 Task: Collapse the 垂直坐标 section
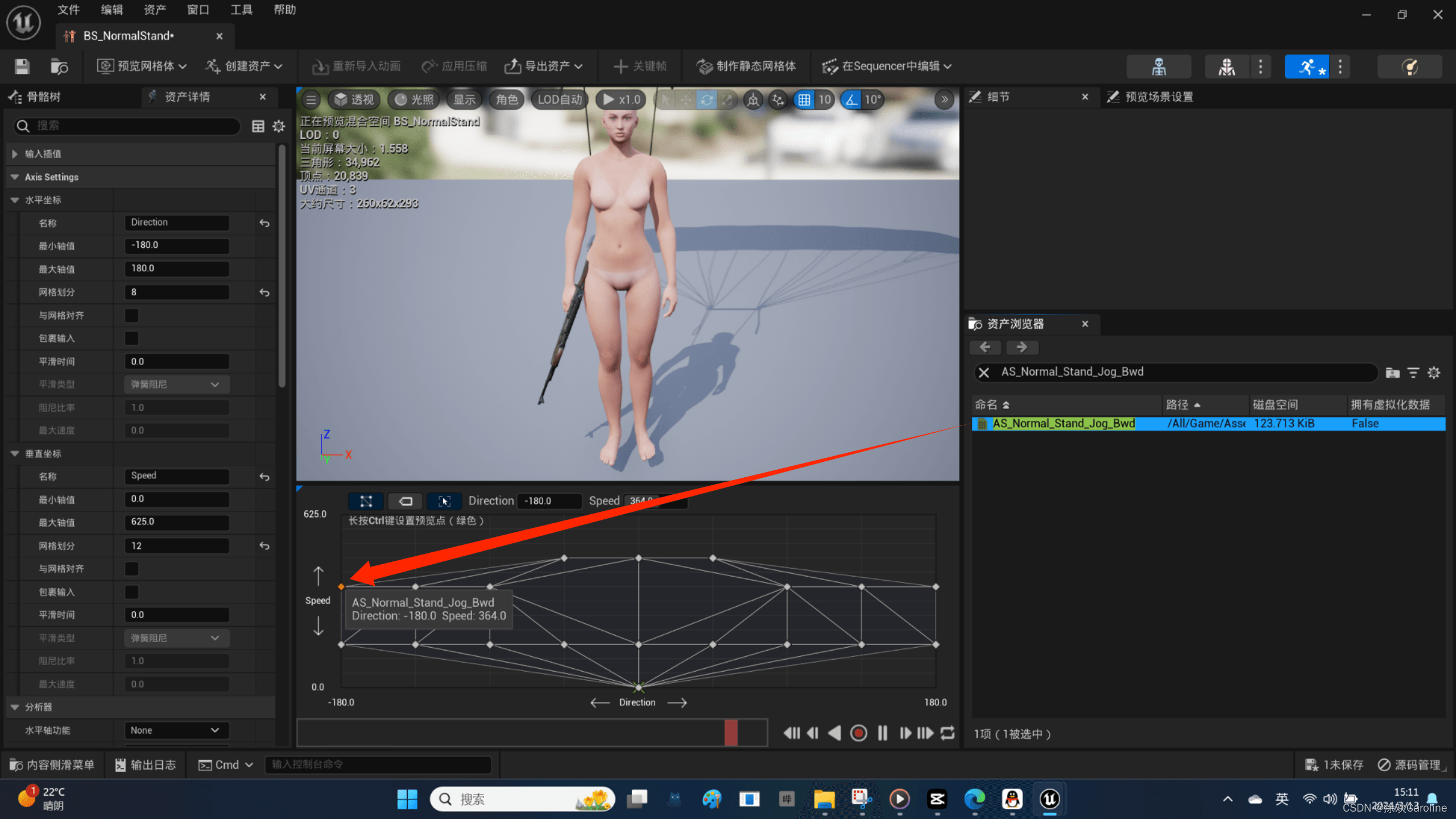[x=15, y=454]
